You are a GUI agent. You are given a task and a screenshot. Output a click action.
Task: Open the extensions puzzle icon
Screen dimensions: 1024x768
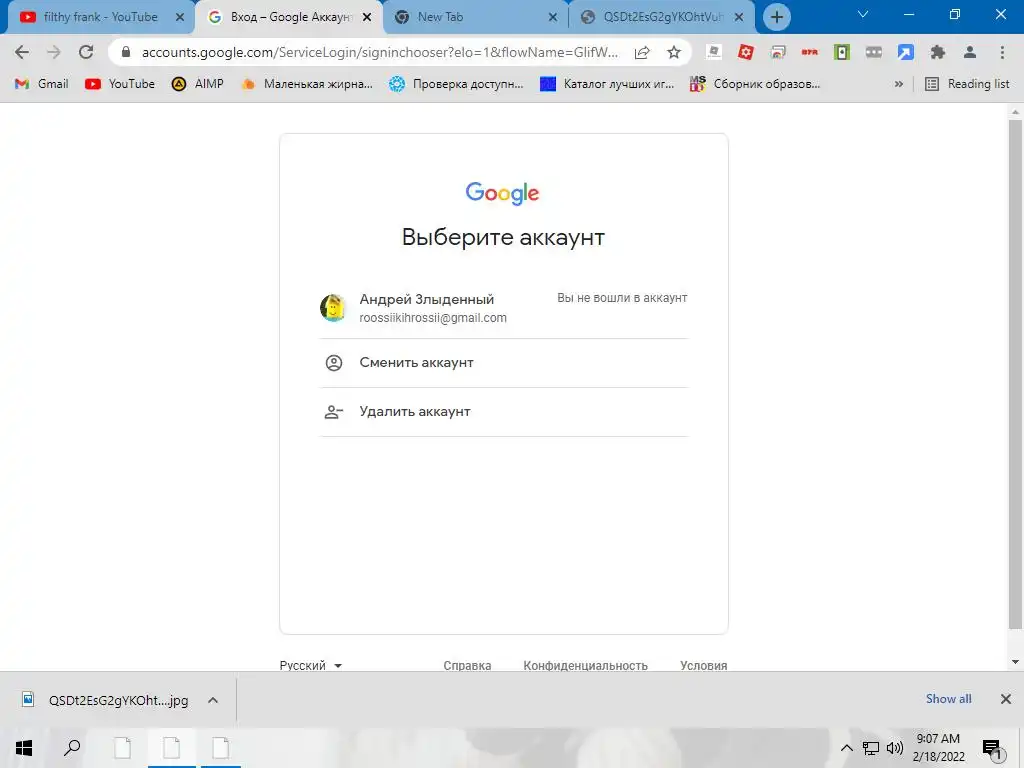938,52
